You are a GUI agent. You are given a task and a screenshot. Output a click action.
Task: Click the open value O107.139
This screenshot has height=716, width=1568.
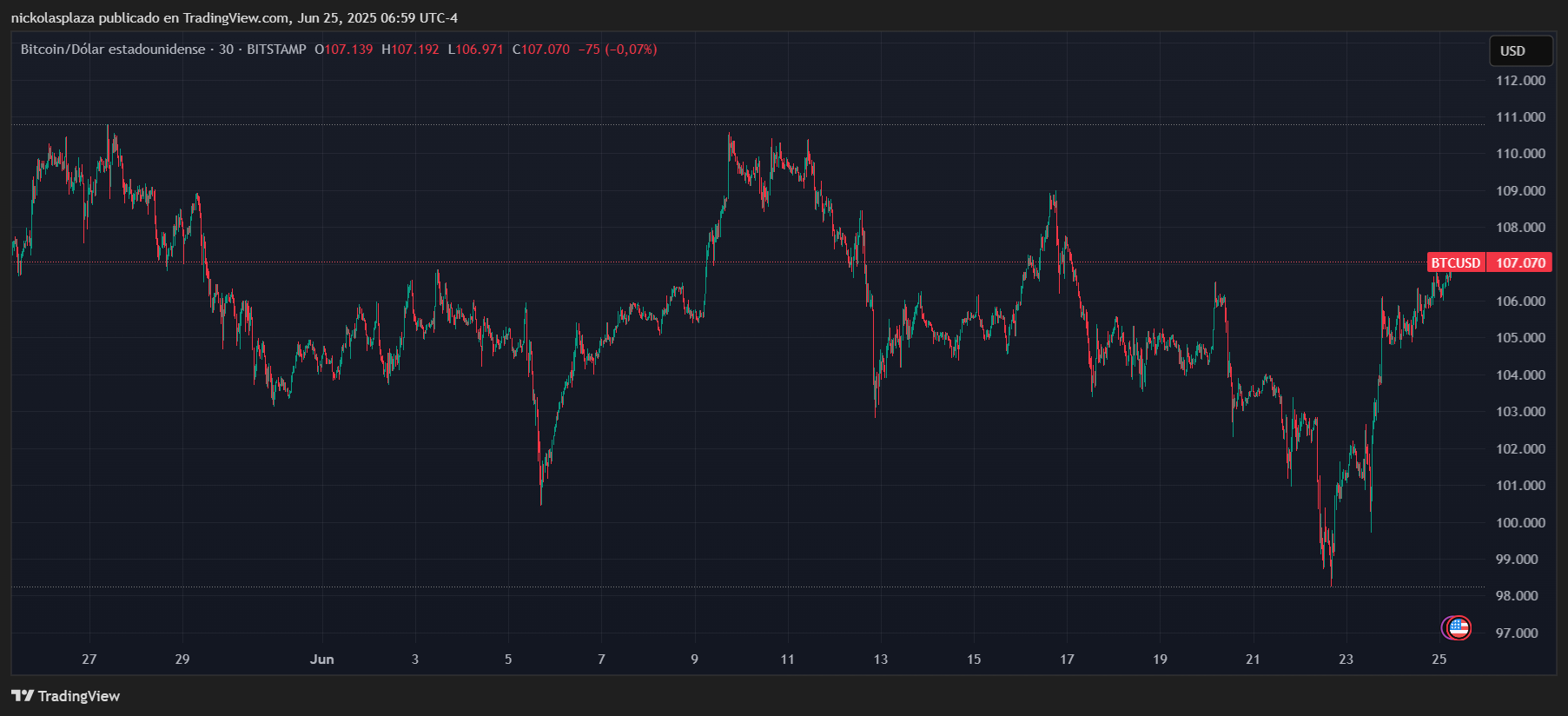coord(344,50)
